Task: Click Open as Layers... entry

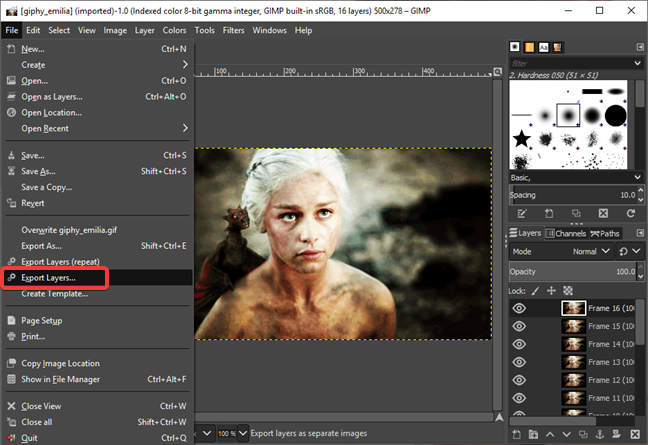Action: 97,97
